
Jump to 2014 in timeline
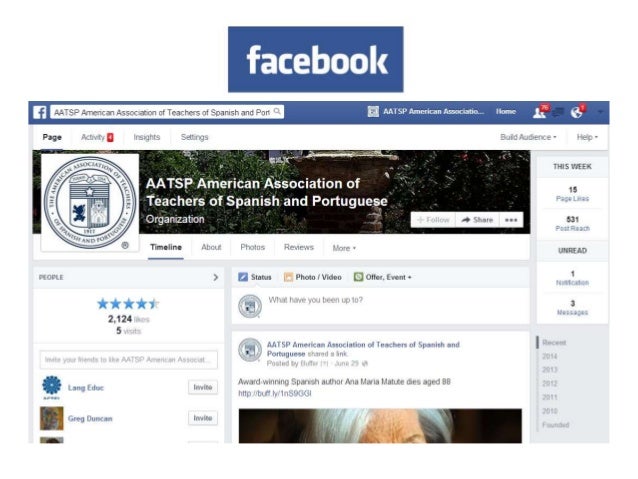click(x=549, y=356)
